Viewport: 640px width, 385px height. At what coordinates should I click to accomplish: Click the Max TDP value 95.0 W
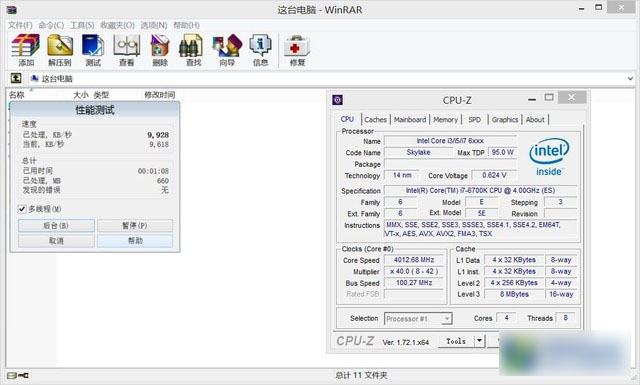(502, 152)
